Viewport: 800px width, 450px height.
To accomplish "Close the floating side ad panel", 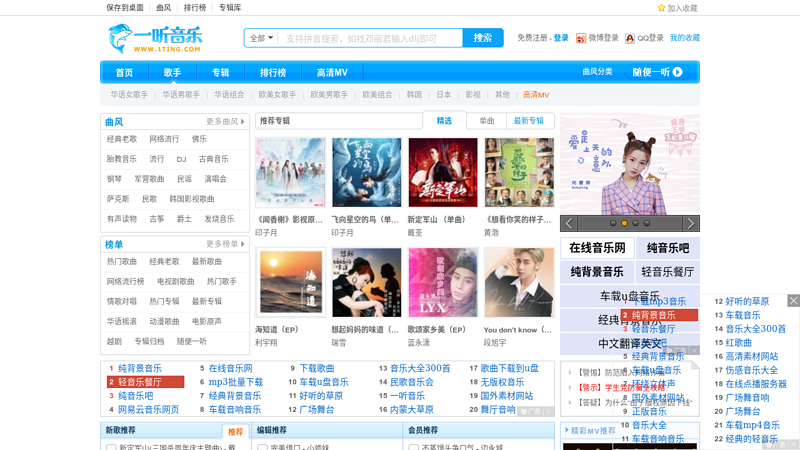I will (793, 301).
